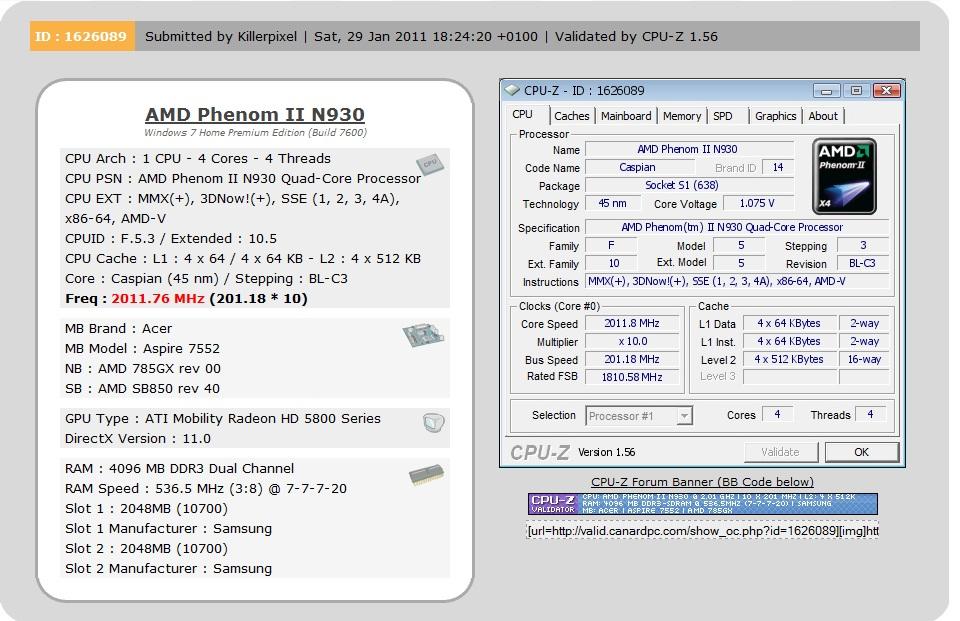This screenshot has height=621, width=960.
Task: Click the NB : AMD 785GX rev 00 line
Action: click(x=143, y=369)
